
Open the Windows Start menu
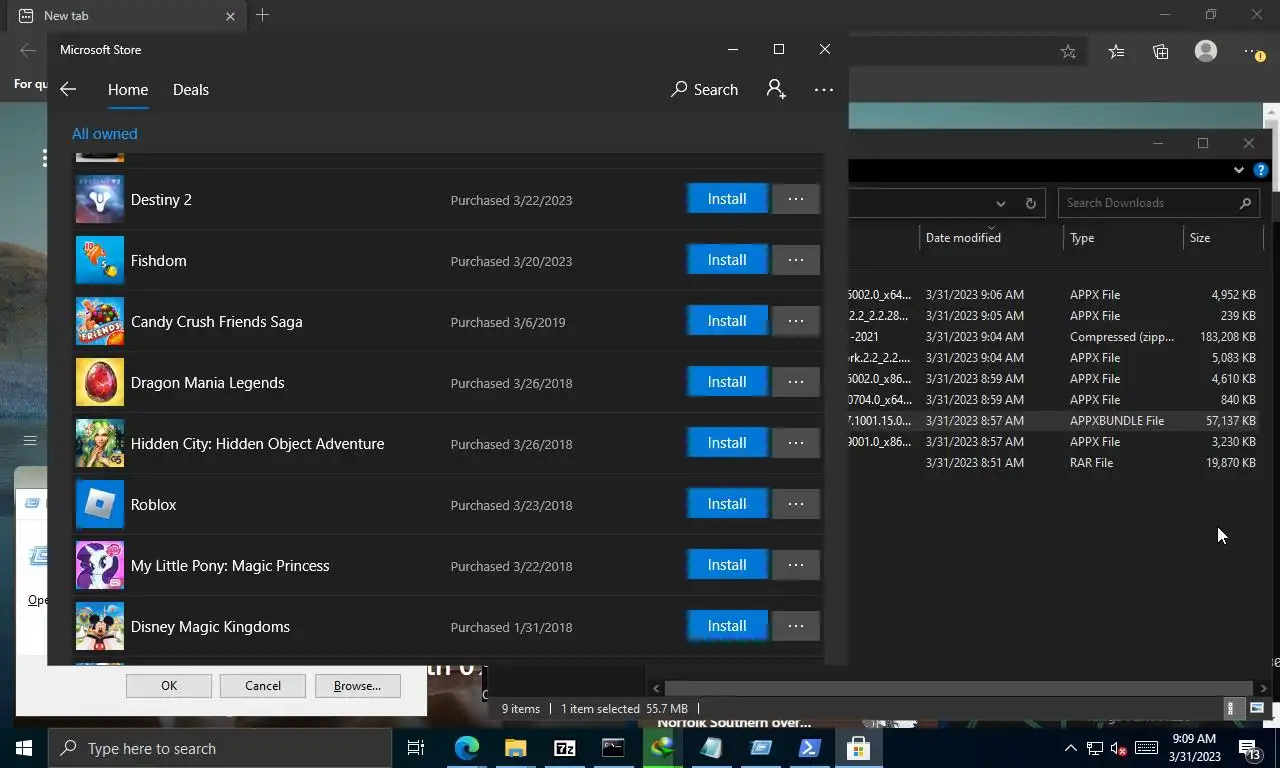[24, 748]
